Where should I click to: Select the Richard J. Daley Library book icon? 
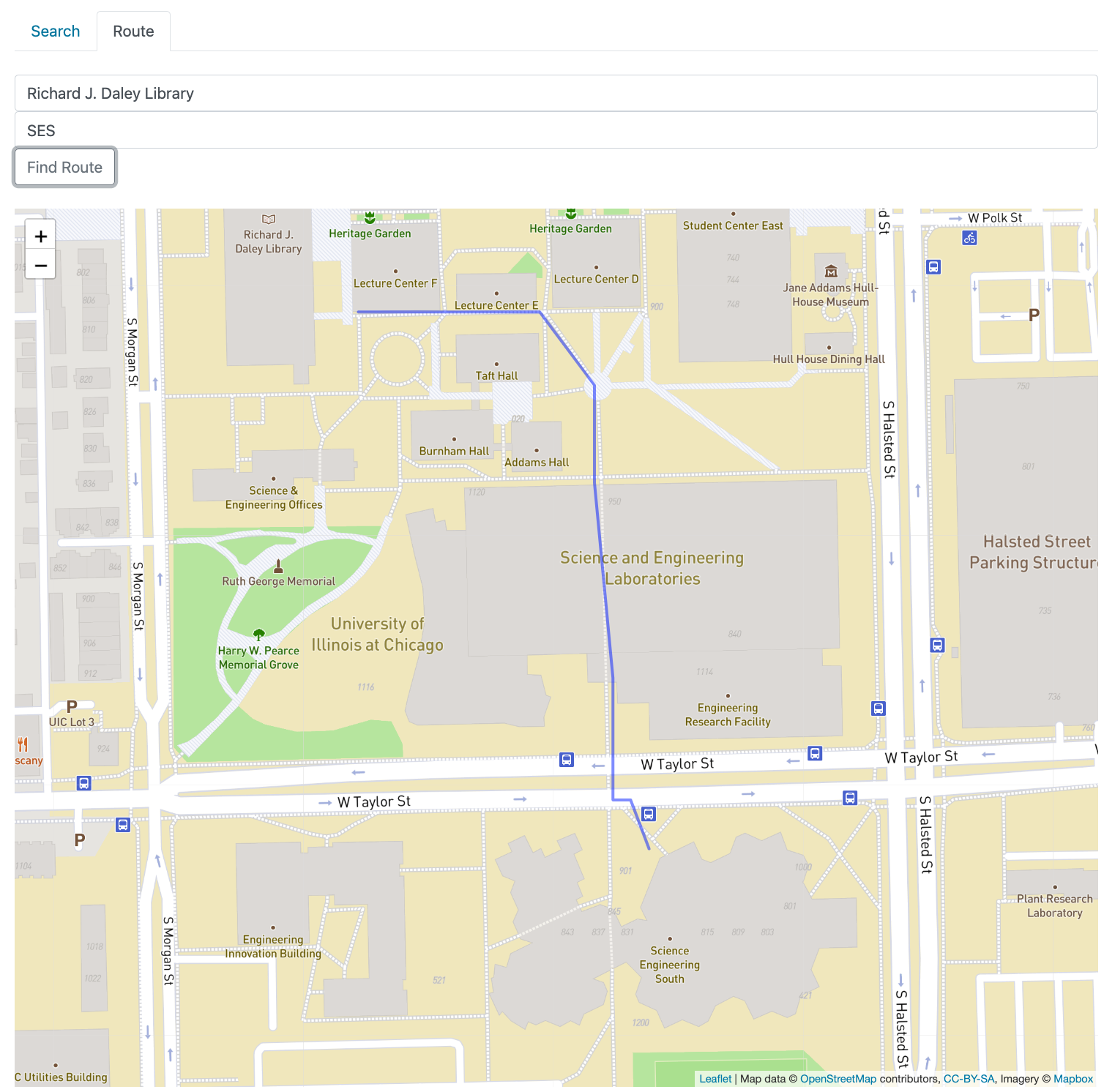[x=269, y=219]
